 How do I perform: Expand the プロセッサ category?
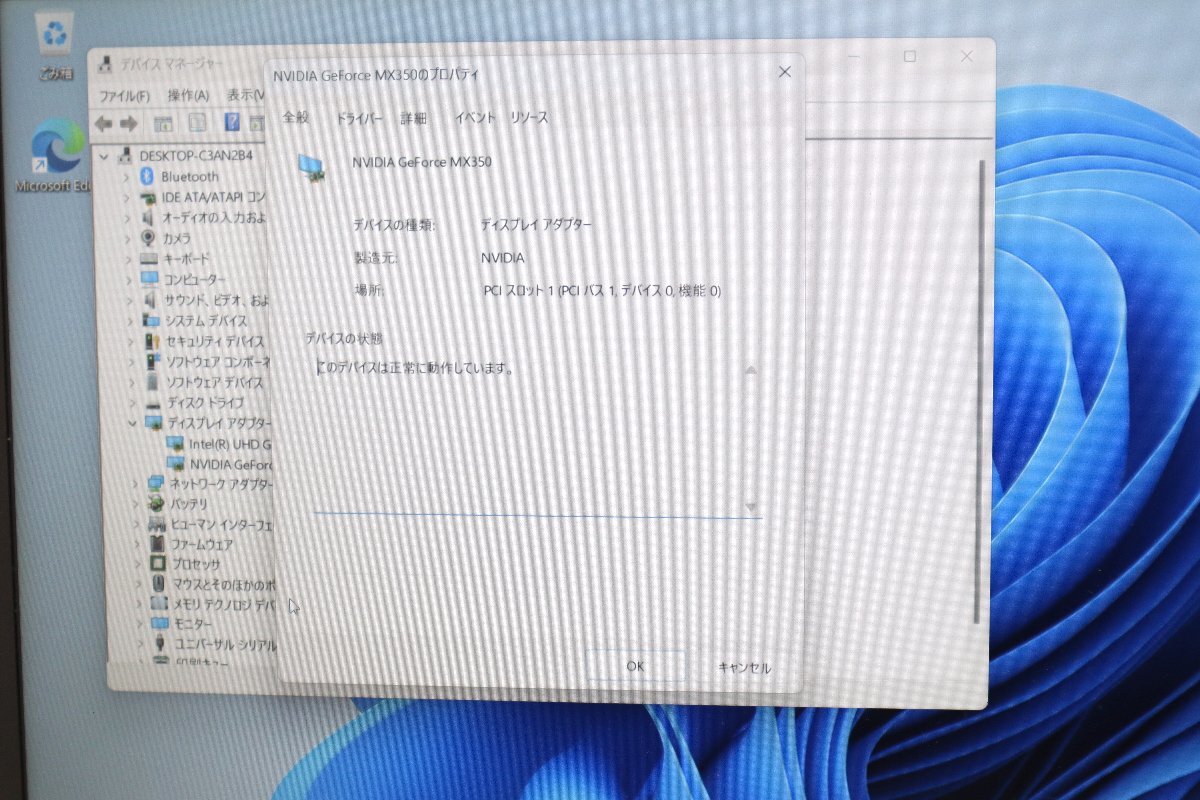(x=136, y=564)
